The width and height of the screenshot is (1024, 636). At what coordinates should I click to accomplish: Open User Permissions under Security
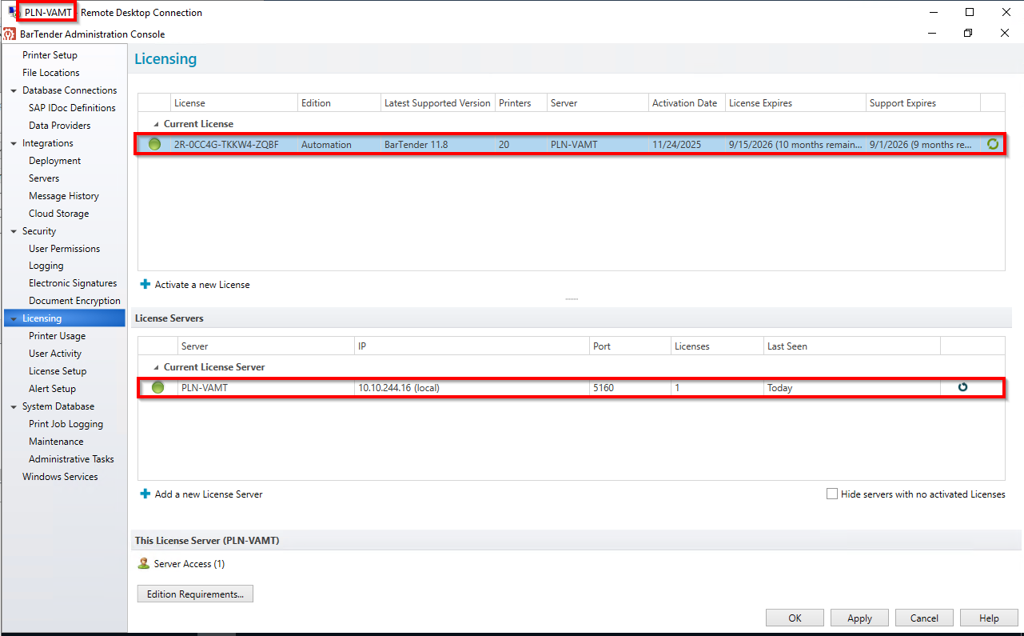[64, 249]
